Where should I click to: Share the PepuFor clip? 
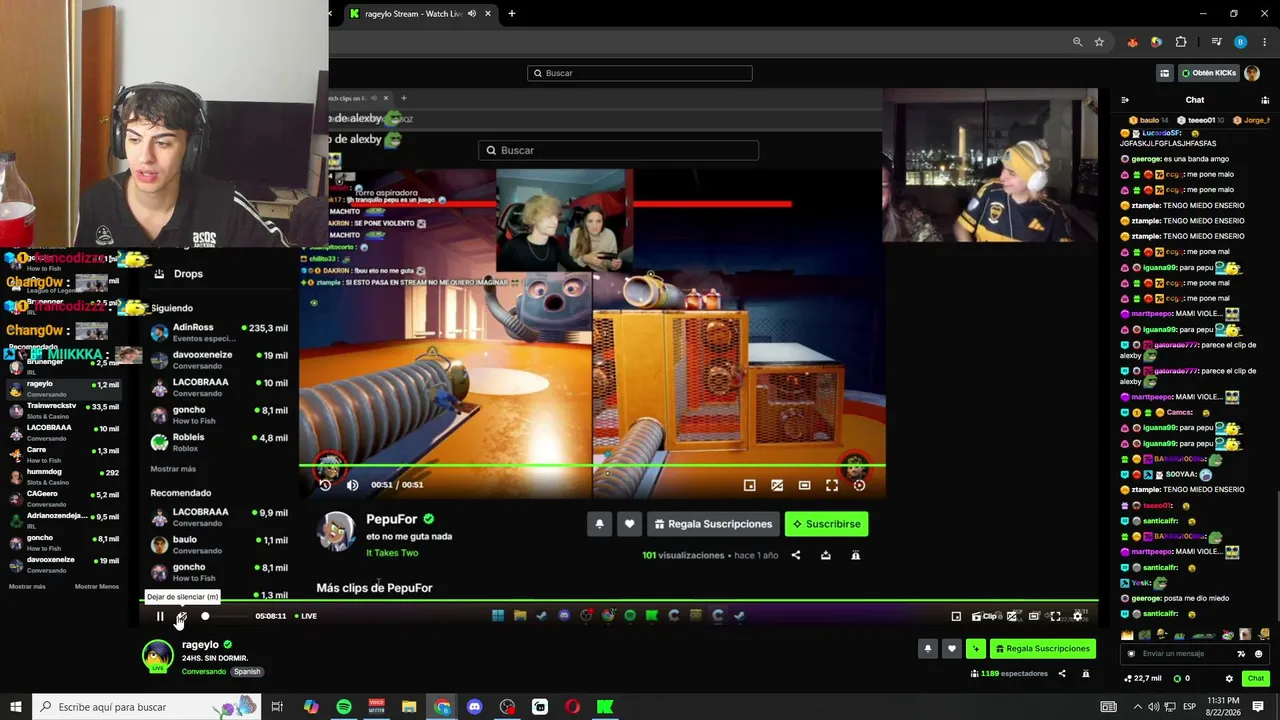click(x=796, y=555)
